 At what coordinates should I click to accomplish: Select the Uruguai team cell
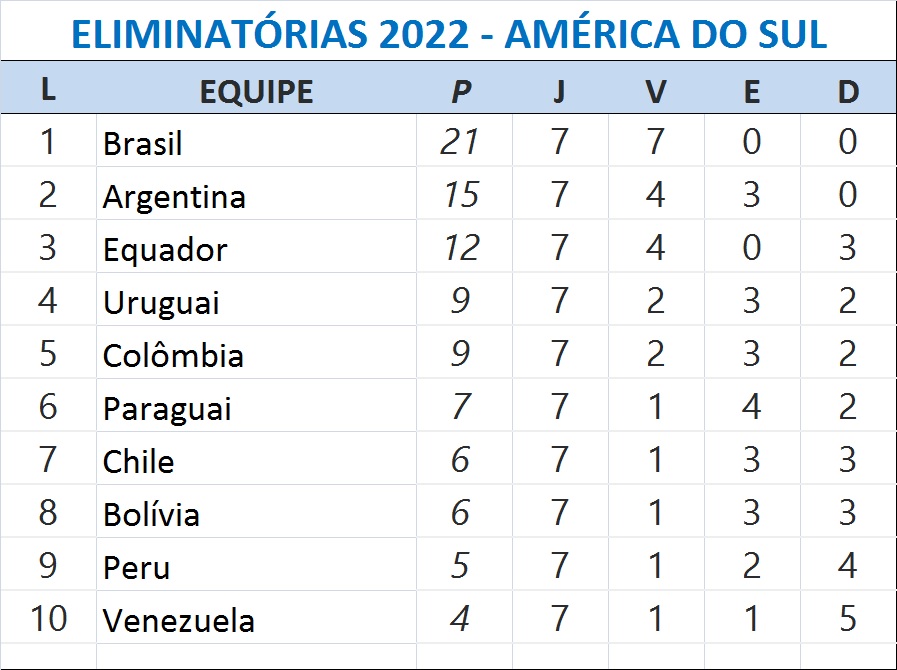[161, 303]
